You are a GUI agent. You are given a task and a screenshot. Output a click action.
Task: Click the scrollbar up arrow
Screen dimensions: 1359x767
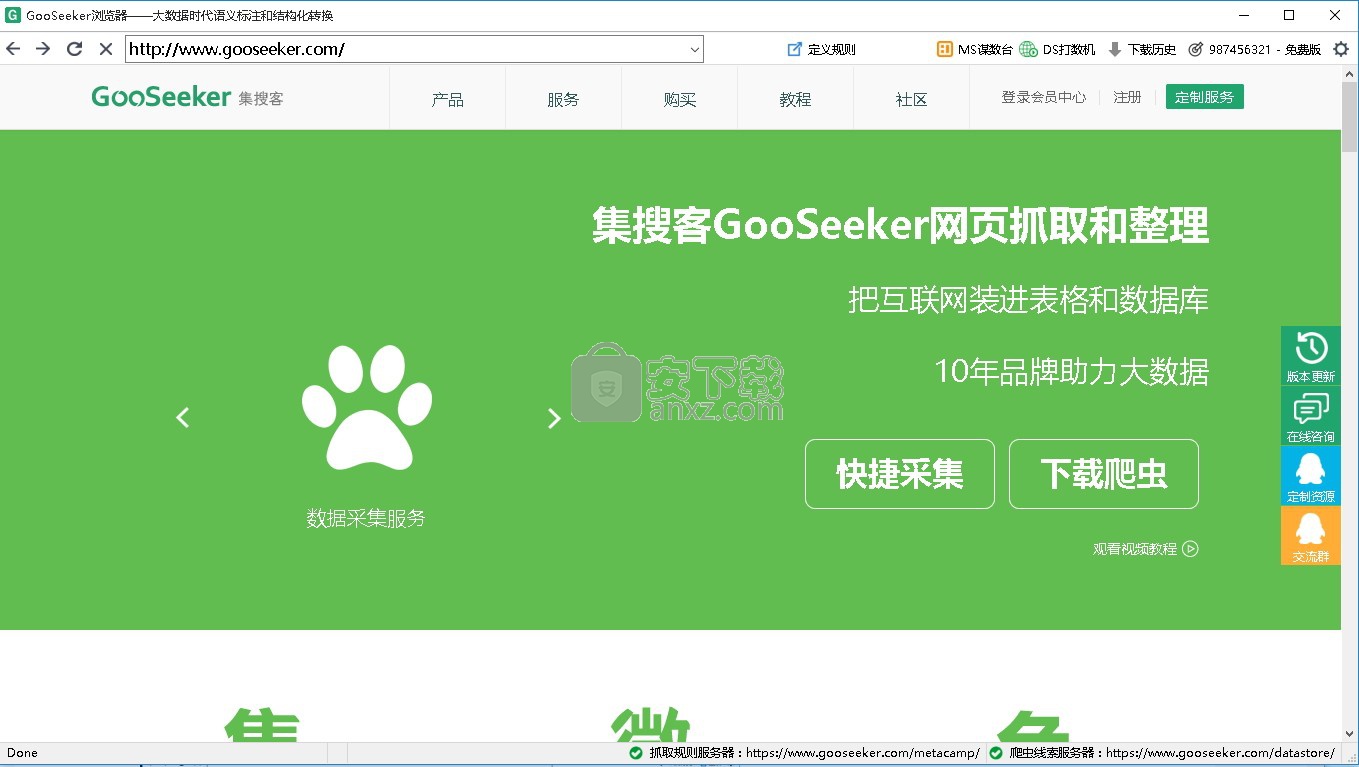(x=1350, y=74)
